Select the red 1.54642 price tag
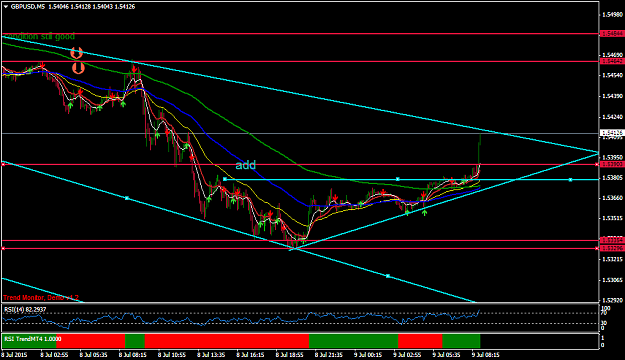 tap(612, 61)
